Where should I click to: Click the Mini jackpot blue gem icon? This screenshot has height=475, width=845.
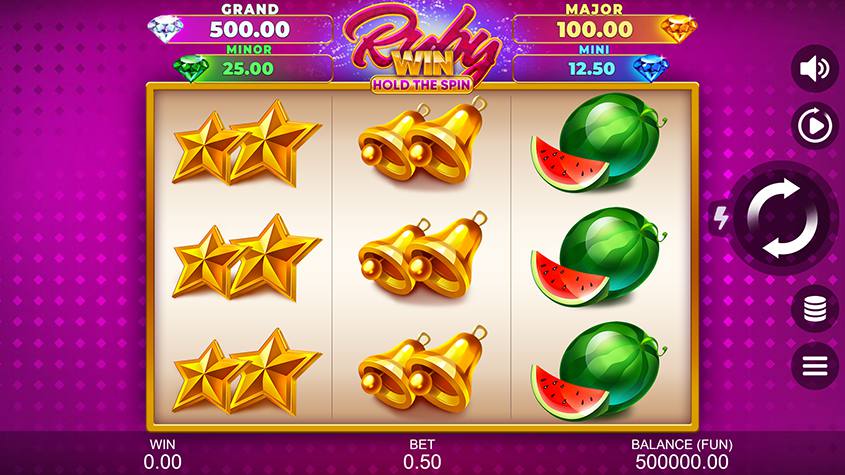tap(650, 69)
